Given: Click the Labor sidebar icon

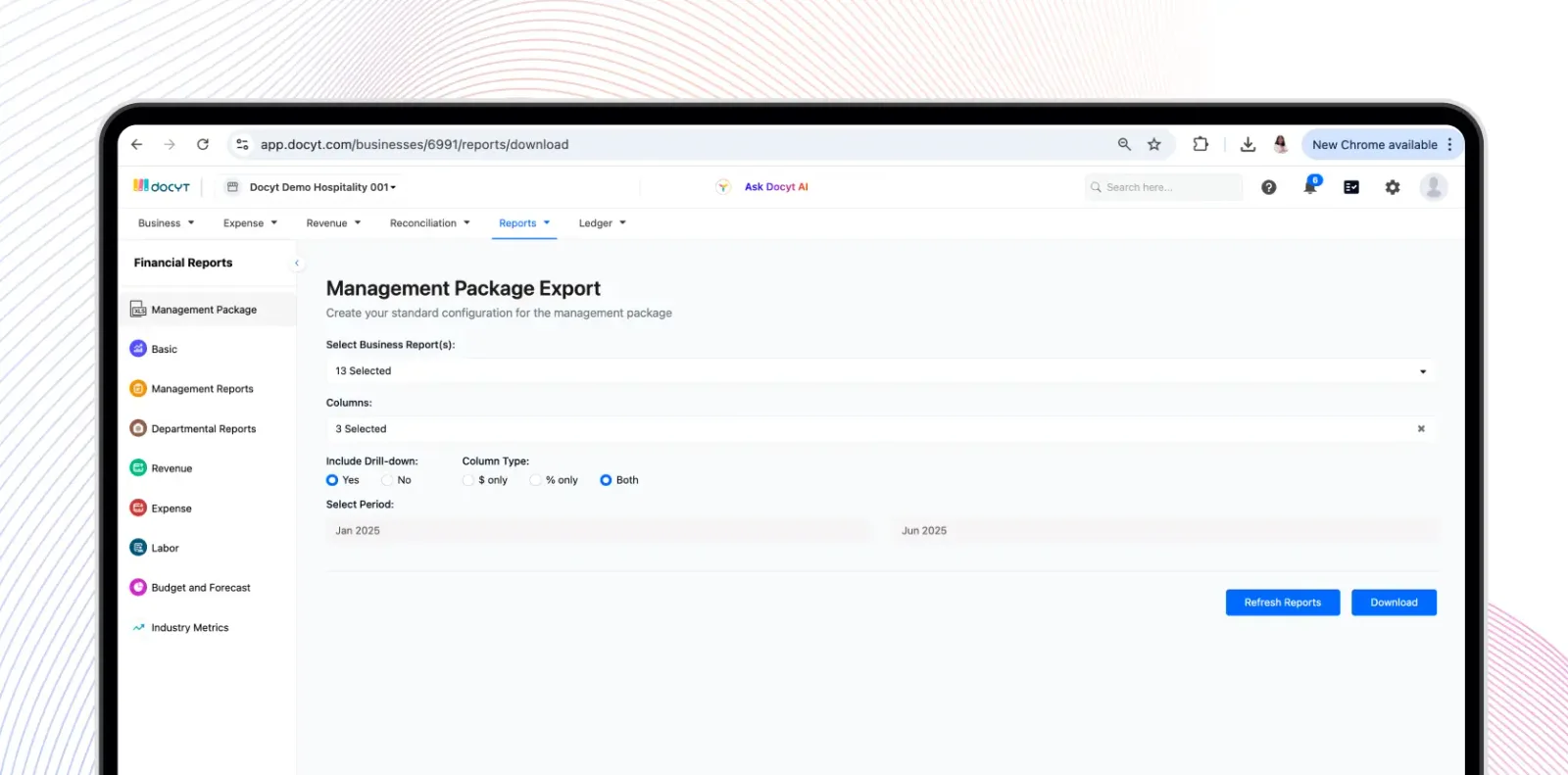Looking at the screenshot, I should (x=138, y=548).
